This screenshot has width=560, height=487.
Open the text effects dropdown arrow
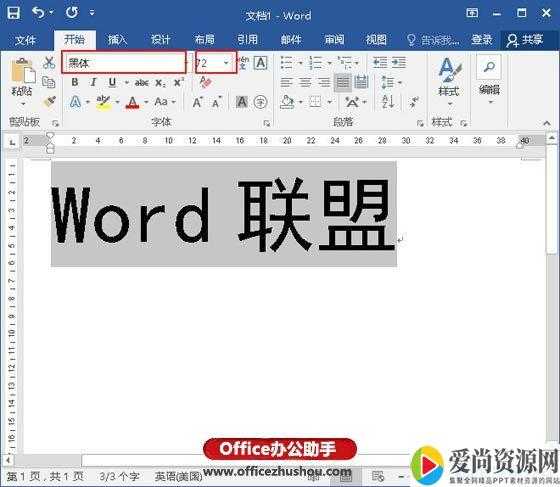coord(88,102)
